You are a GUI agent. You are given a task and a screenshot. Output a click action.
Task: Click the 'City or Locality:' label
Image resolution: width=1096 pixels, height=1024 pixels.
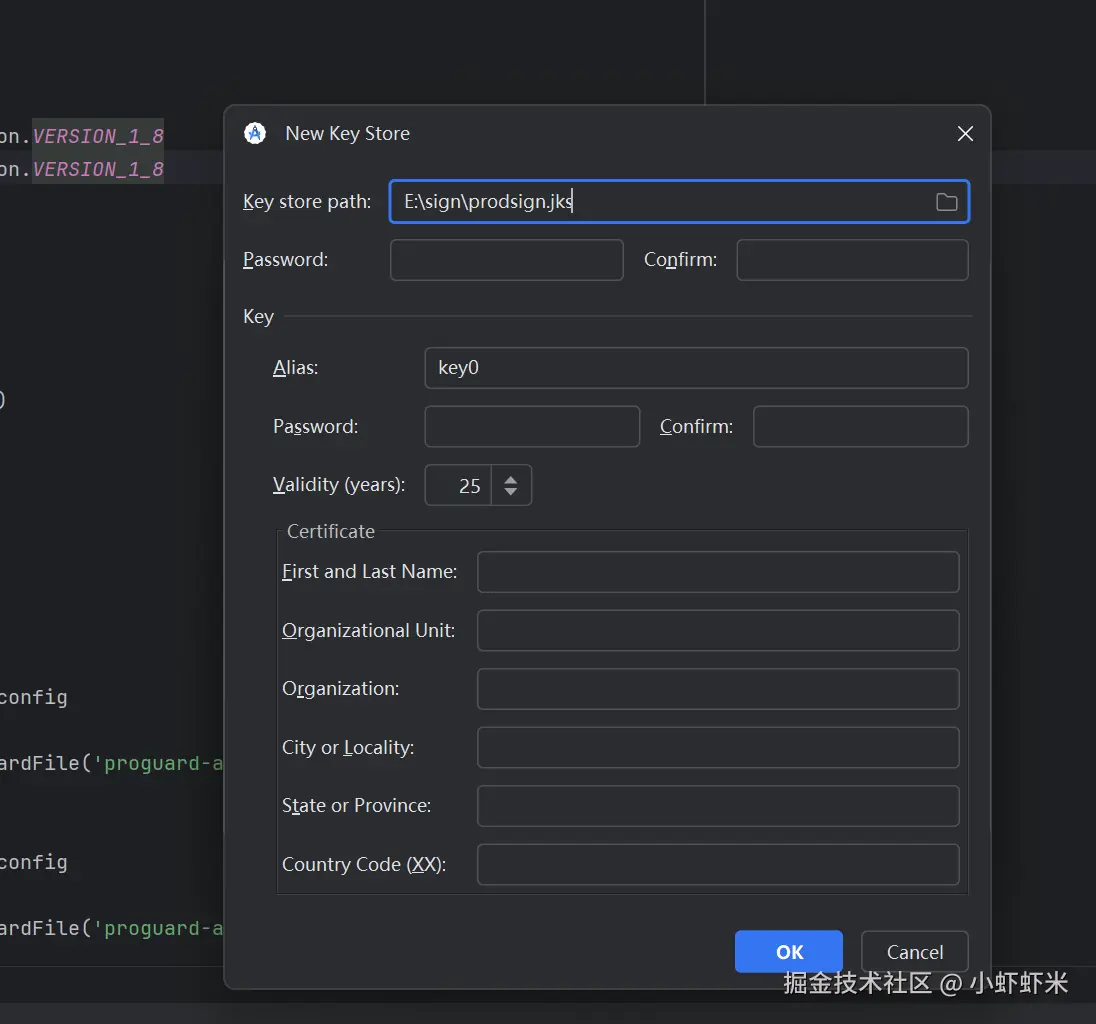click(x=347, y=748)
